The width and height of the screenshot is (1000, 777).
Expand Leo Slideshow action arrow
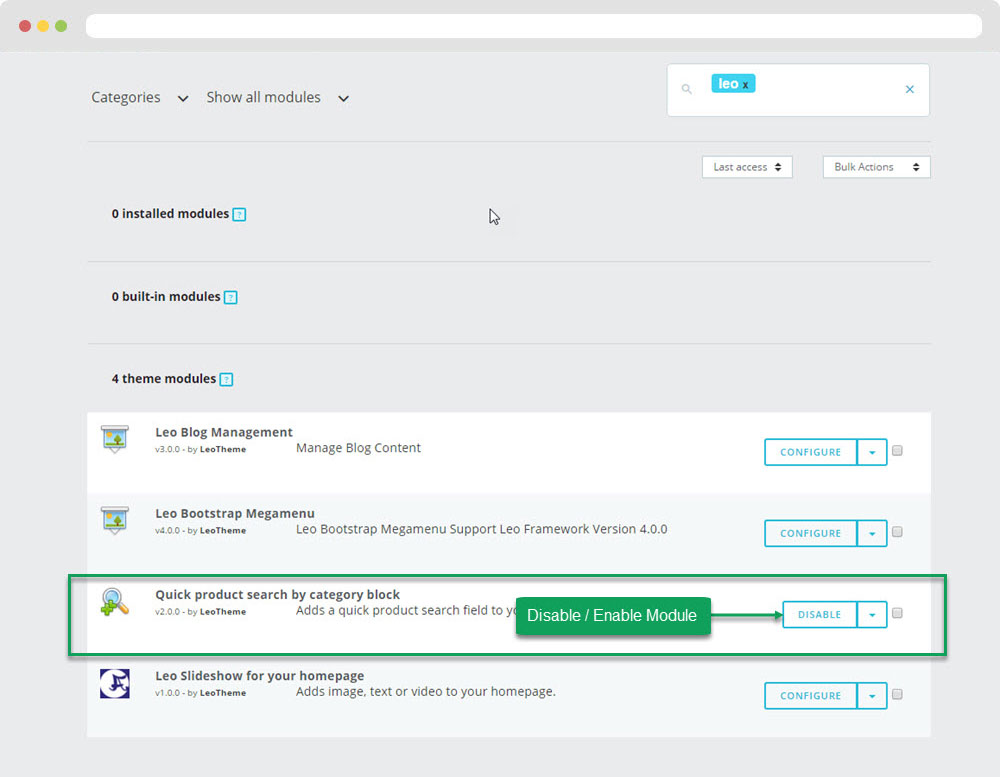coord(872,696)
